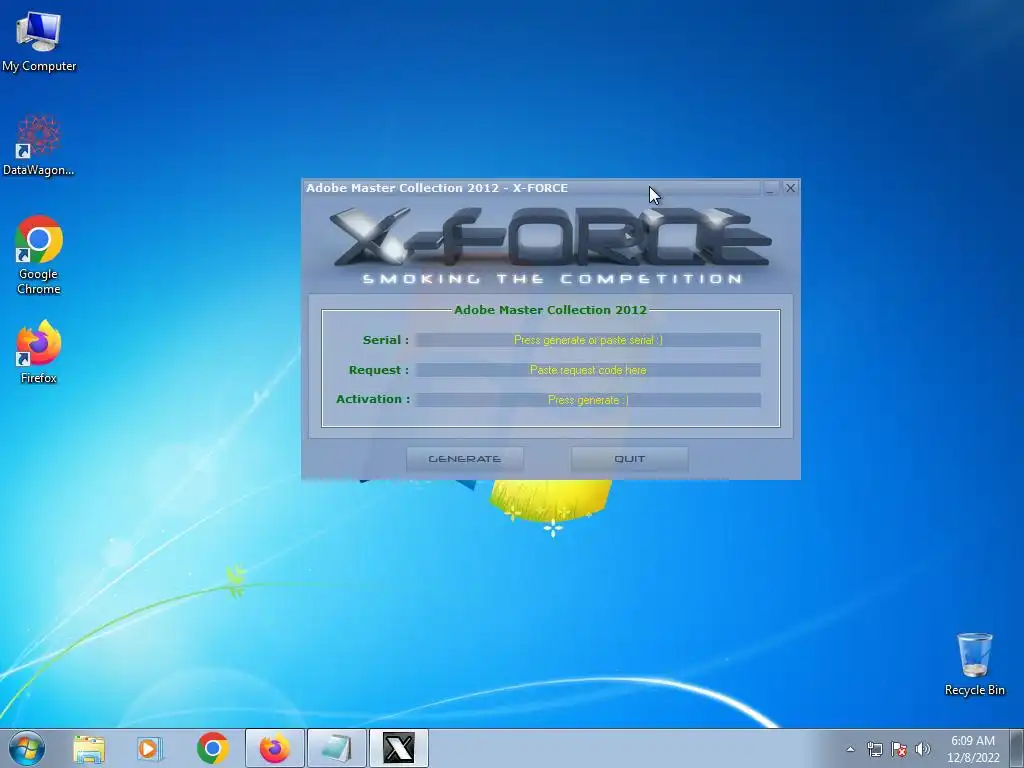Click the 'Activation :' label
1024x768 pixels.
[x=373, y=400]
